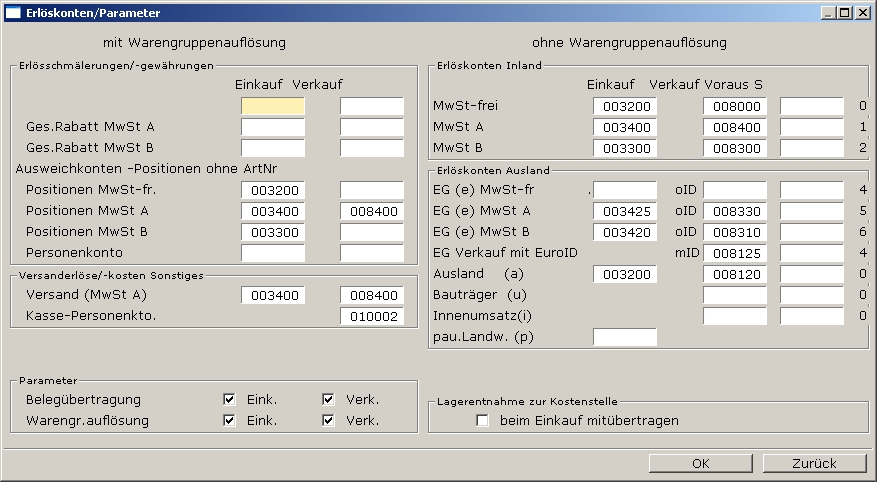Uncheck Warengr.auflösung Eink. checkbox
Image resolution: width=877 pixels, height=482 pixels.
[x=230, y=421]
